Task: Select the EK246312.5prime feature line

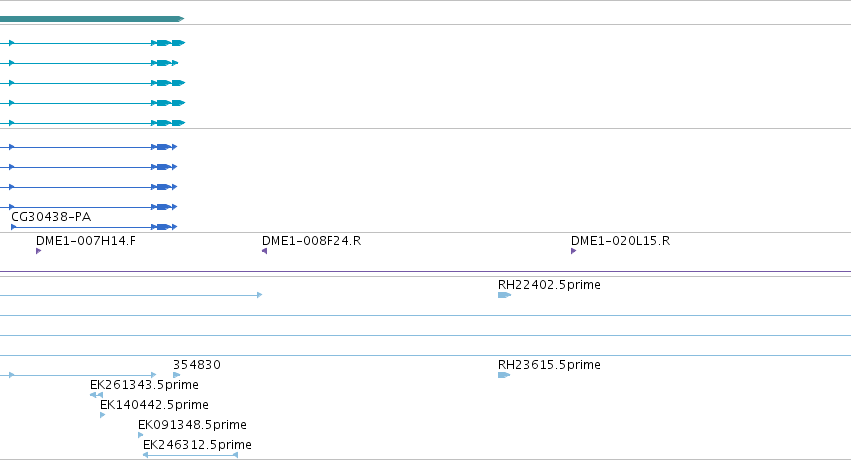Action: [190, 455]
